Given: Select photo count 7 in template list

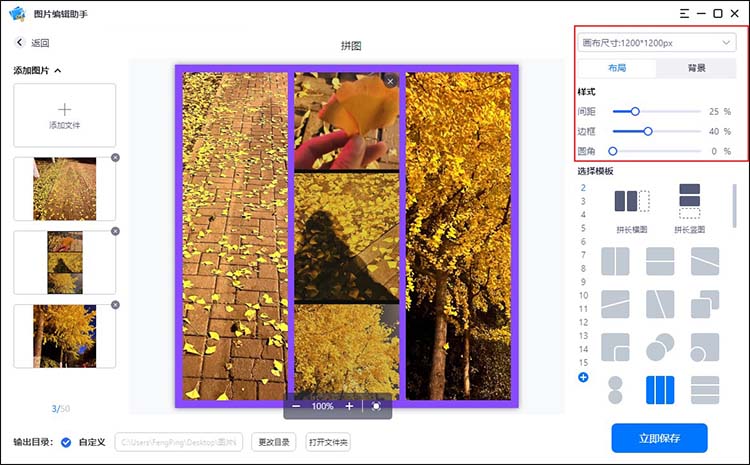Looking at the screenshot, I should [583, 255].
